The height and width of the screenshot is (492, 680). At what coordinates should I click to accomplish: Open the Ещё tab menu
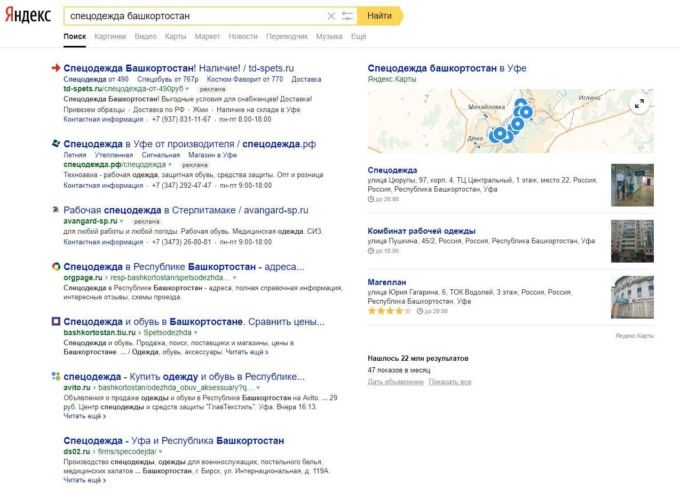click(359, 36)
